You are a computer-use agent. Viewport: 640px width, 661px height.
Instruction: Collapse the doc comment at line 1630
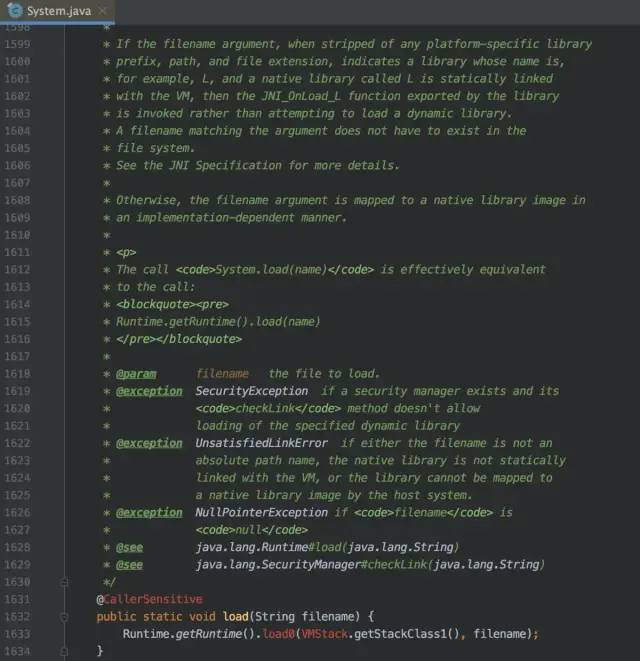click(64, 582)
